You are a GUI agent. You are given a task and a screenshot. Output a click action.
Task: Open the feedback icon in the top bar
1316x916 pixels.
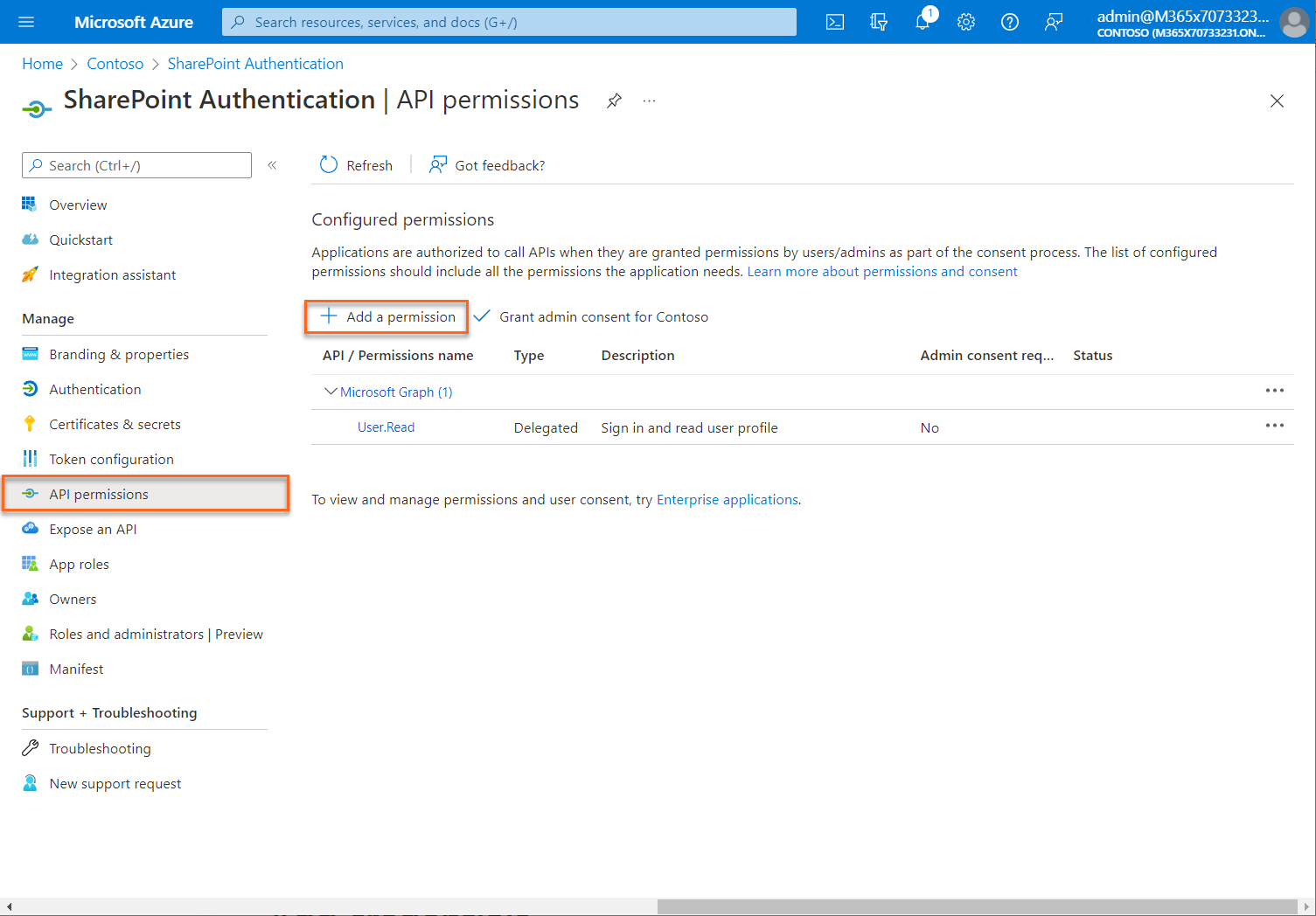click(1053, 22)
